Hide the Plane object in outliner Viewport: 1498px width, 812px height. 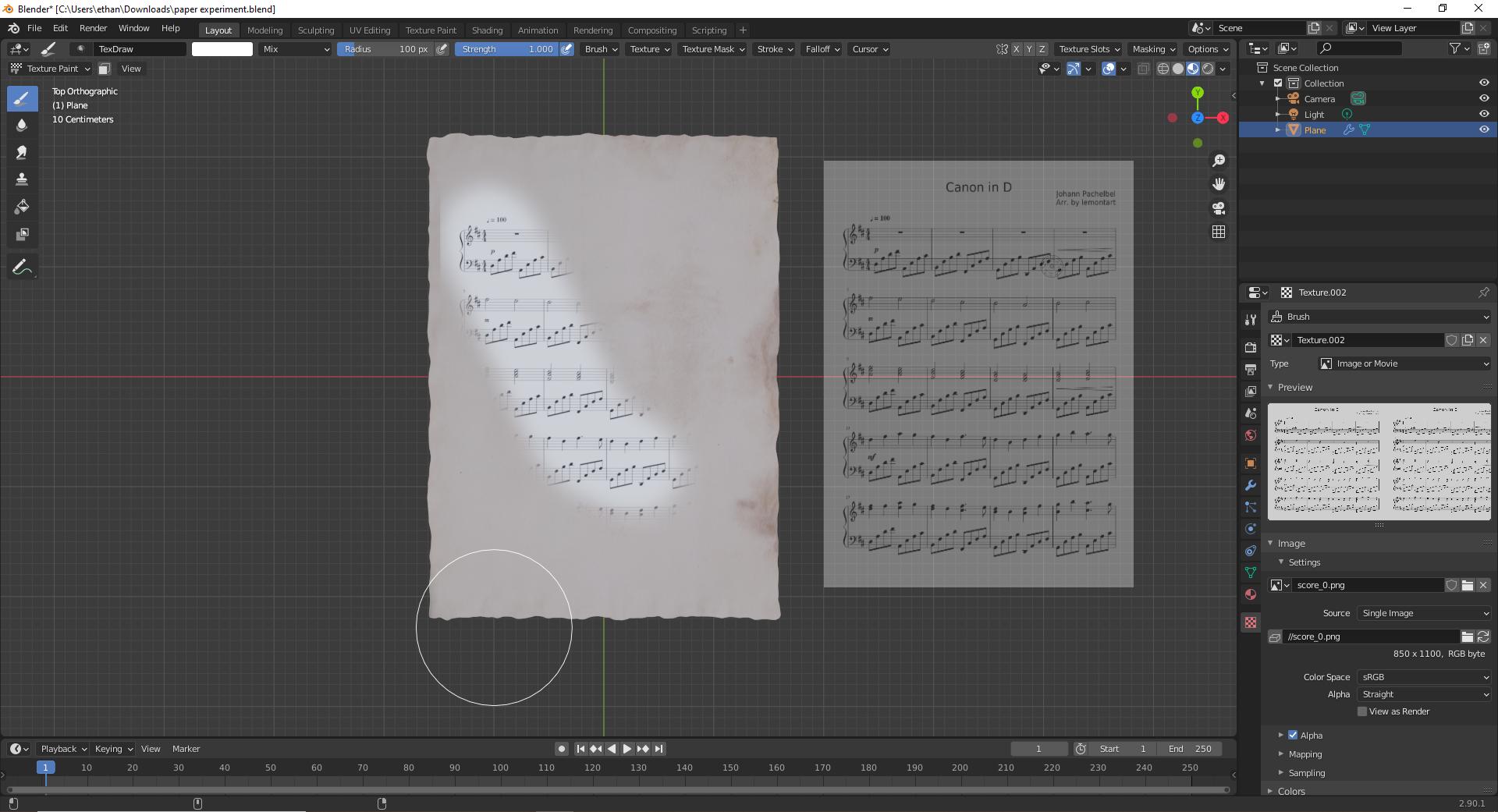point(1484,129)
